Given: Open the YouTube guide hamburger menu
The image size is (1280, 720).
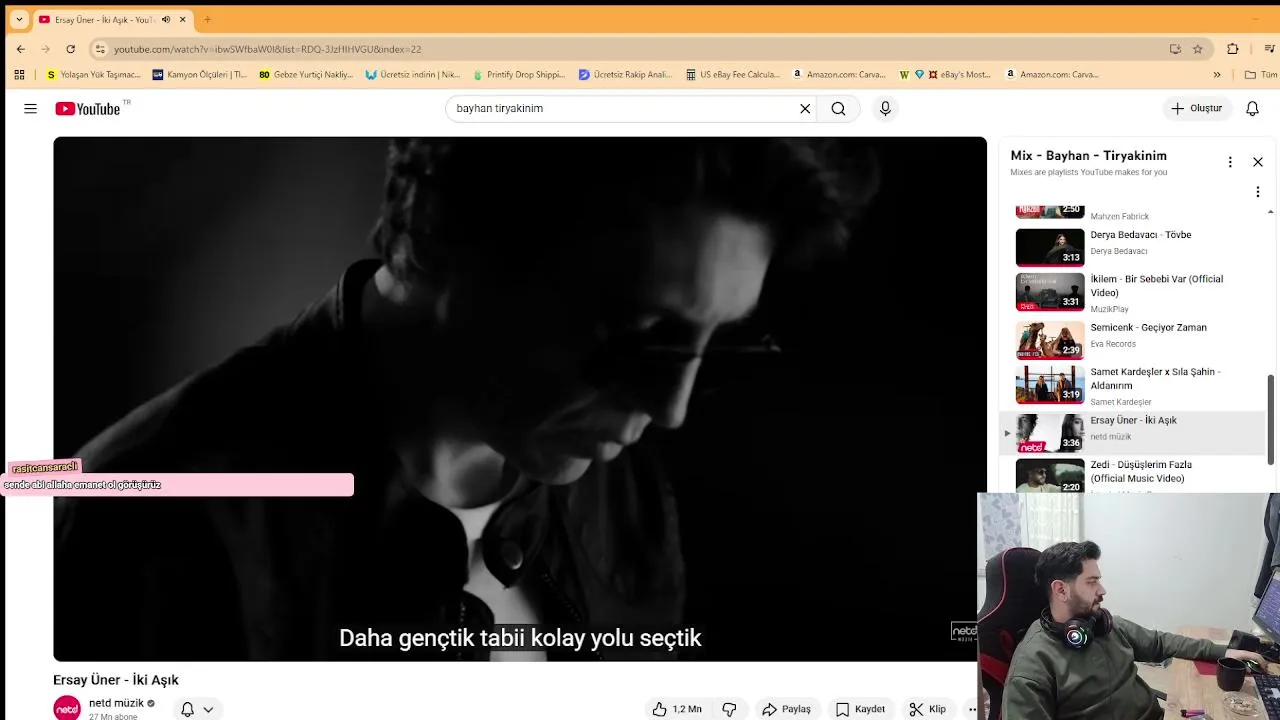Looking at the screenshot, I should (x=30, y=108).
